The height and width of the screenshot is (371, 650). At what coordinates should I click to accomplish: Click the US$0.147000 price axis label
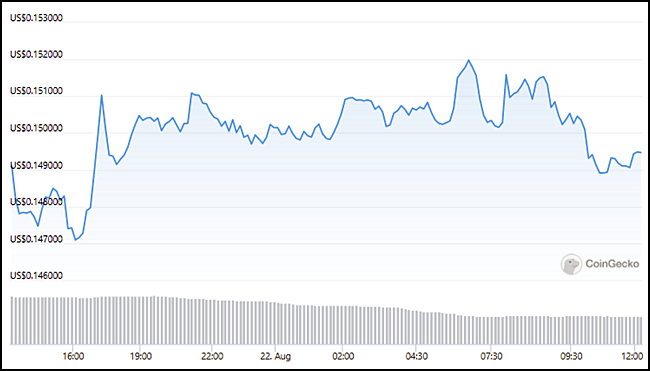coord(36,239)
